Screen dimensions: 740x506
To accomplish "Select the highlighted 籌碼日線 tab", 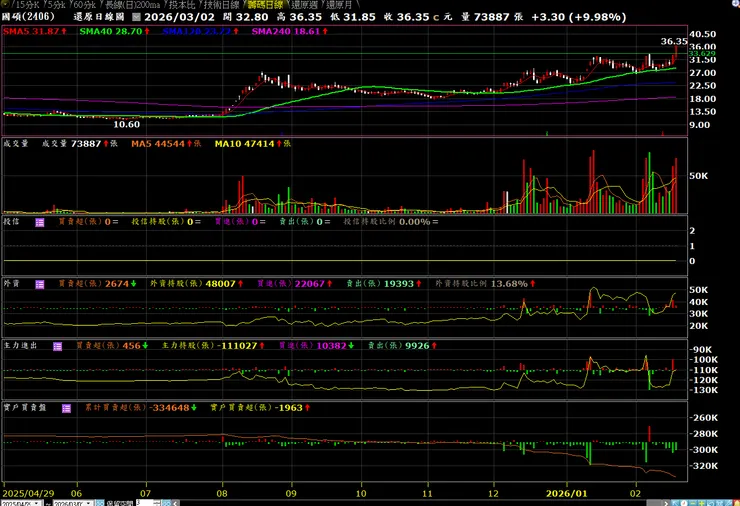I will (265, 5).
